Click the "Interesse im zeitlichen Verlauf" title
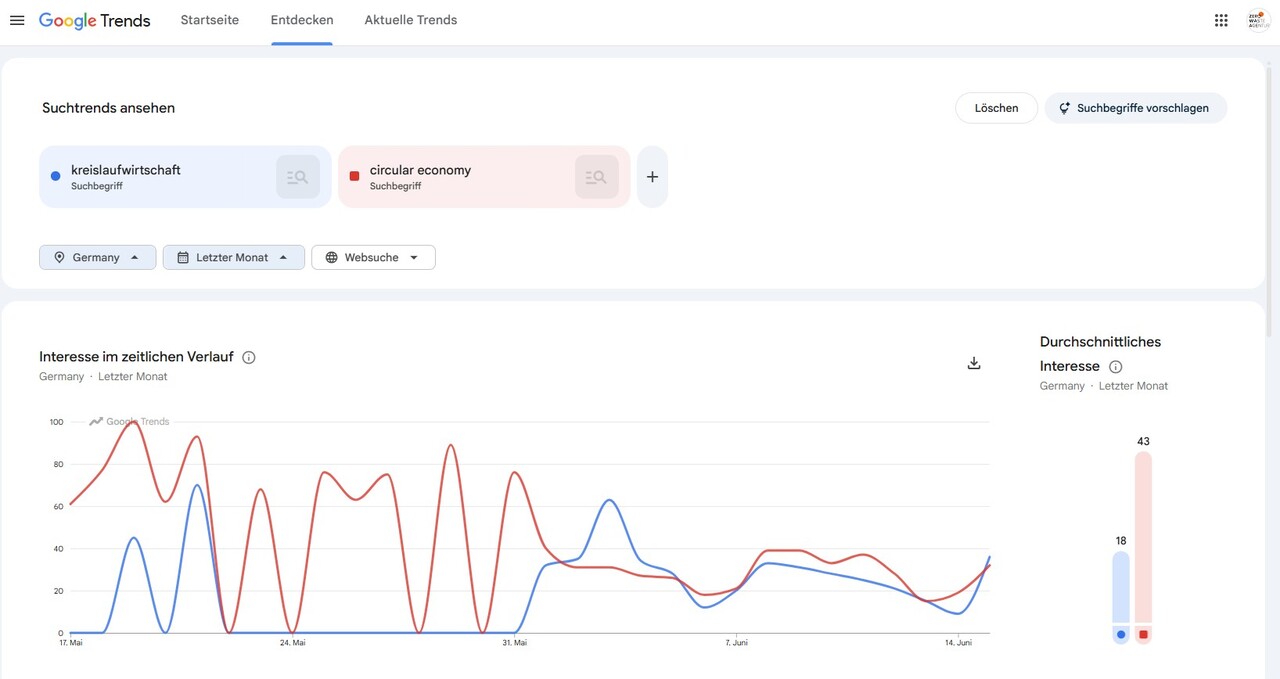Viewport: 1280px width, 679px height. tap(137, 357)
